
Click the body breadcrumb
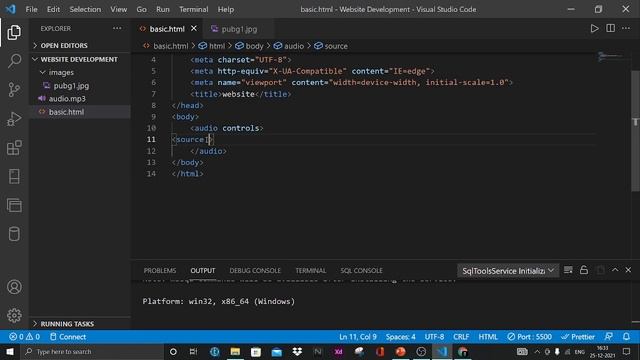pyautogui.click(x=249, y=46)
